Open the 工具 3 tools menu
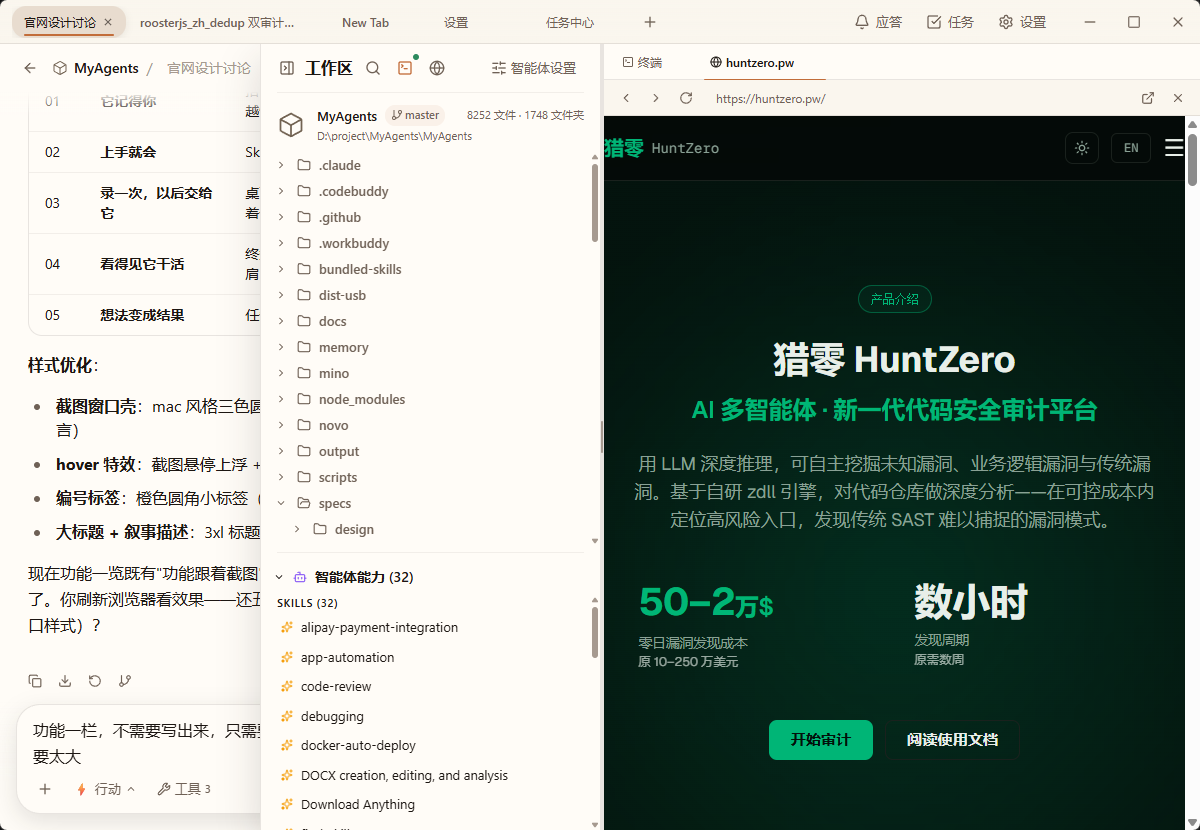Image resolution: width=1200 pixels, height=830 pixels. [184, 789]
